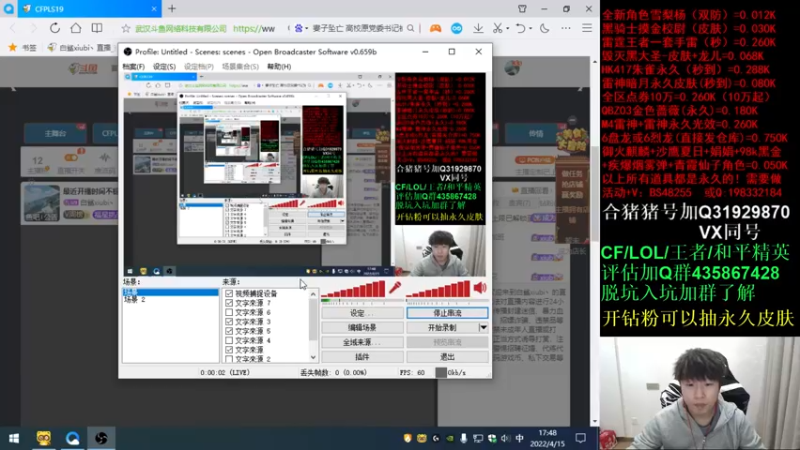The height and width of the screenshot is (450, 800).
Task: Click the sources list scroll up arrow
Action: tap(313, 294)
